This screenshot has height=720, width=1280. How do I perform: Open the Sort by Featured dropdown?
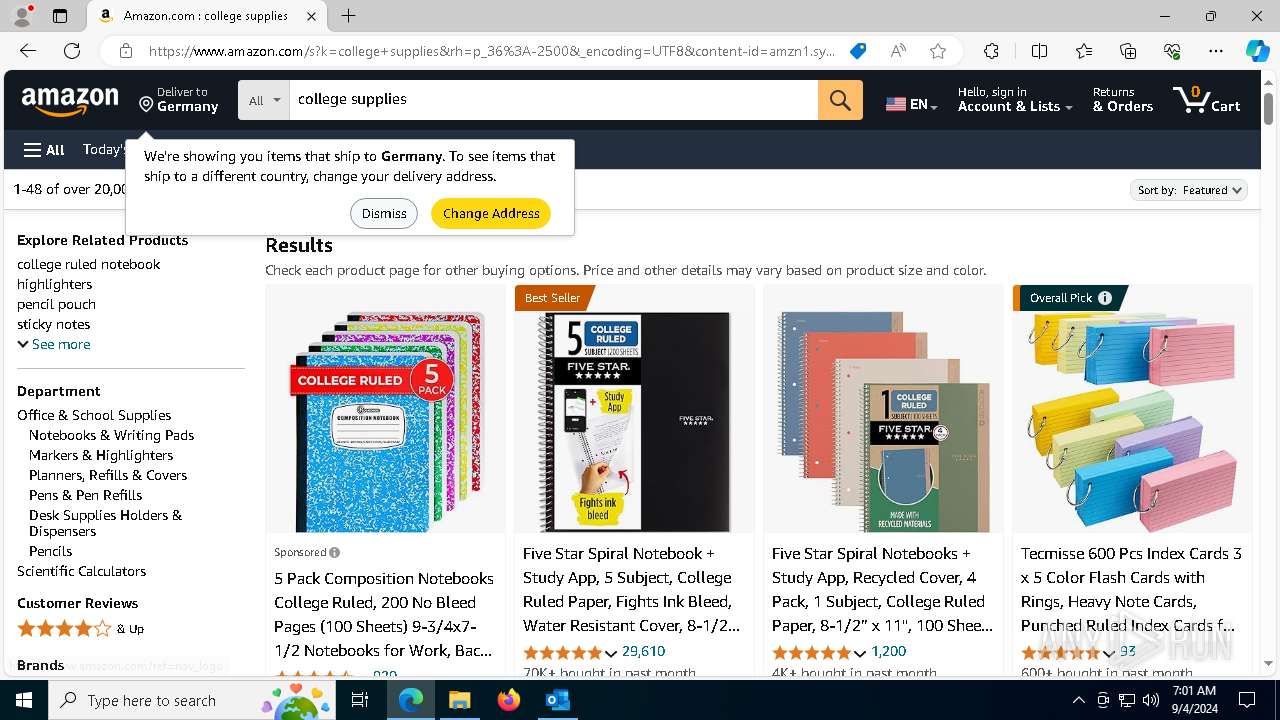click(x=1188, y=190)
